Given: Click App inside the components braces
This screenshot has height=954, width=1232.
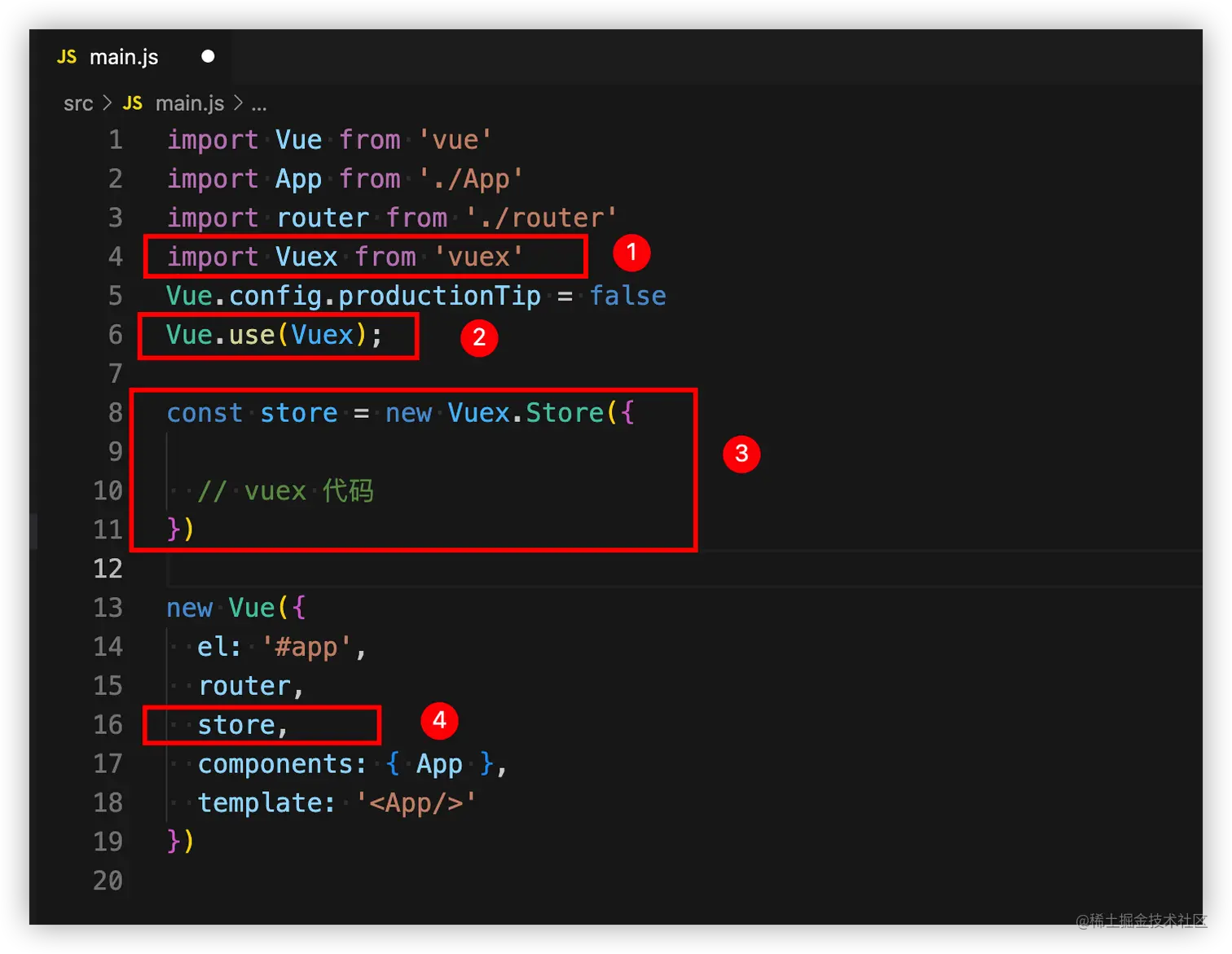Looking at the screenshot, I should (x=439, y=764).
